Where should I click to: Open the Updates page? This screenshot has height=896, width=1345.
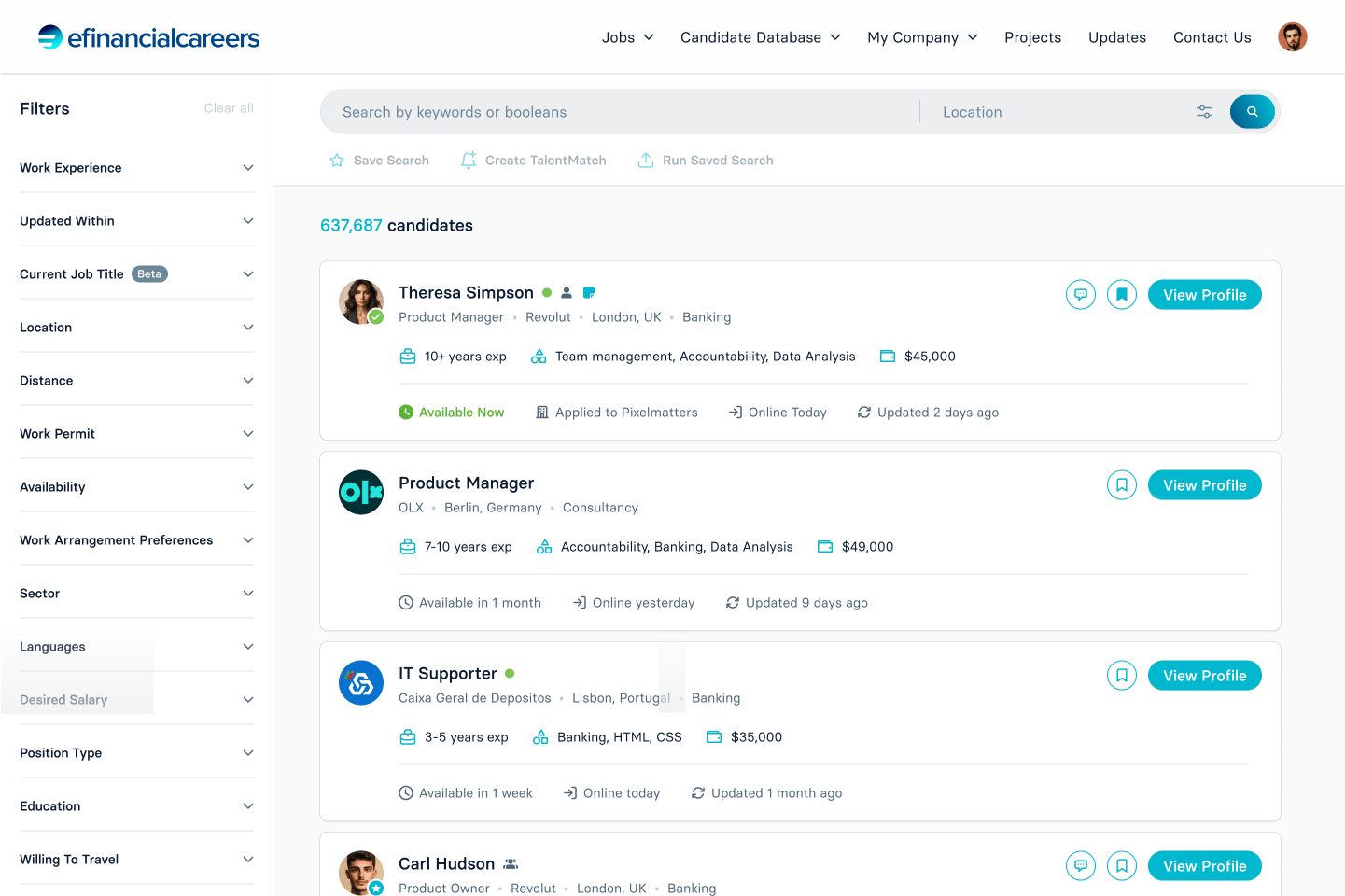pos(1116,37)
